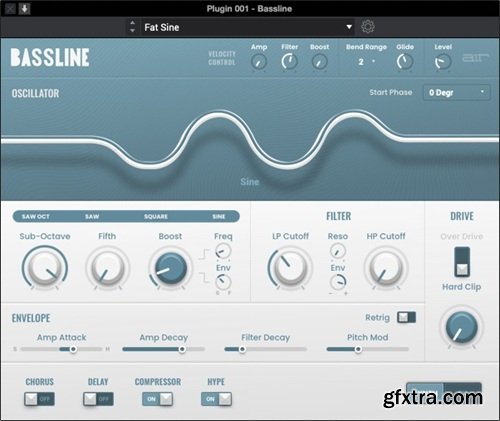Enable the Chorus effect switch
The width and height of the screenshot is (500, 421).
(x=39, y=399)
